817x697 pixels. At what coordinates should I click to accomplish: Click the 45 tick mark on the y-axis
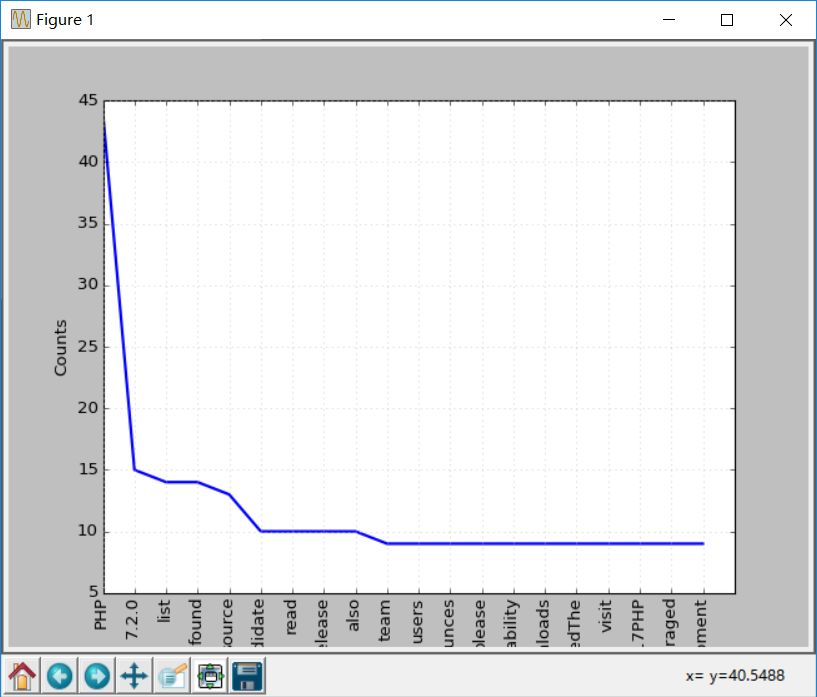coord(89,100)
